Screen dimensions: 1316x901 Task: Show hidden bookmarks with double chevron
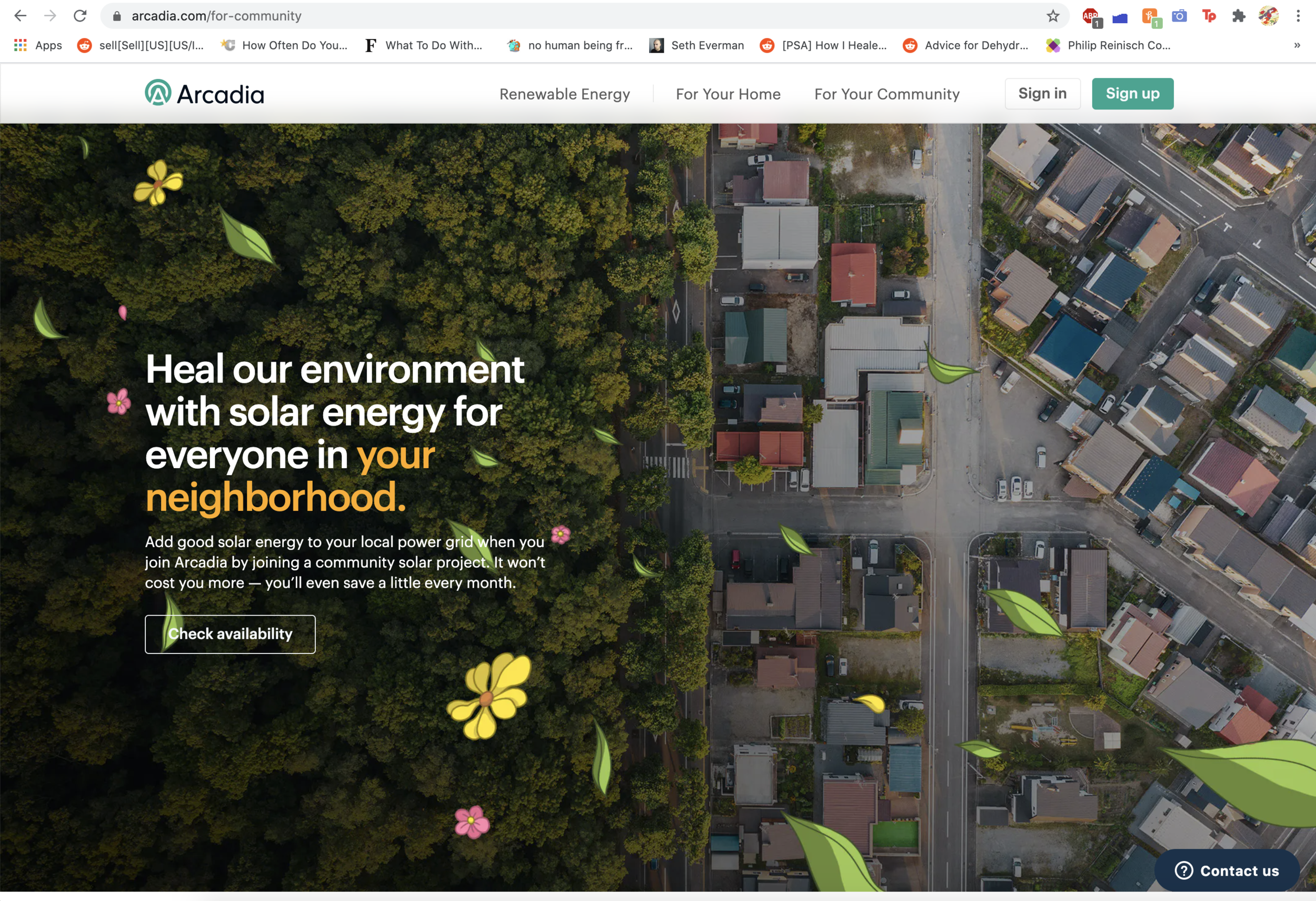1297,45
